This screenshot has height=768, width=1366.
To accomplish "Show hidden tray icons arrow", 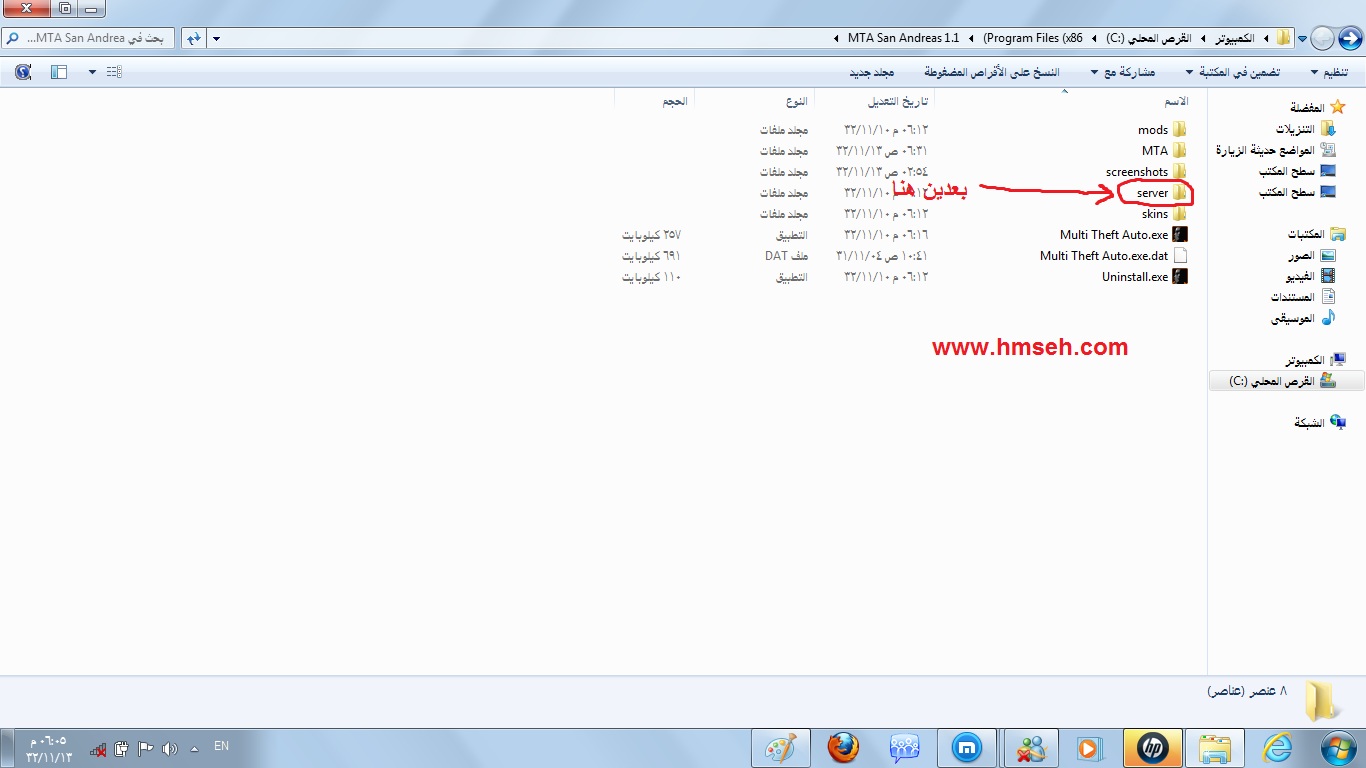I will click(x=194, y=748).
